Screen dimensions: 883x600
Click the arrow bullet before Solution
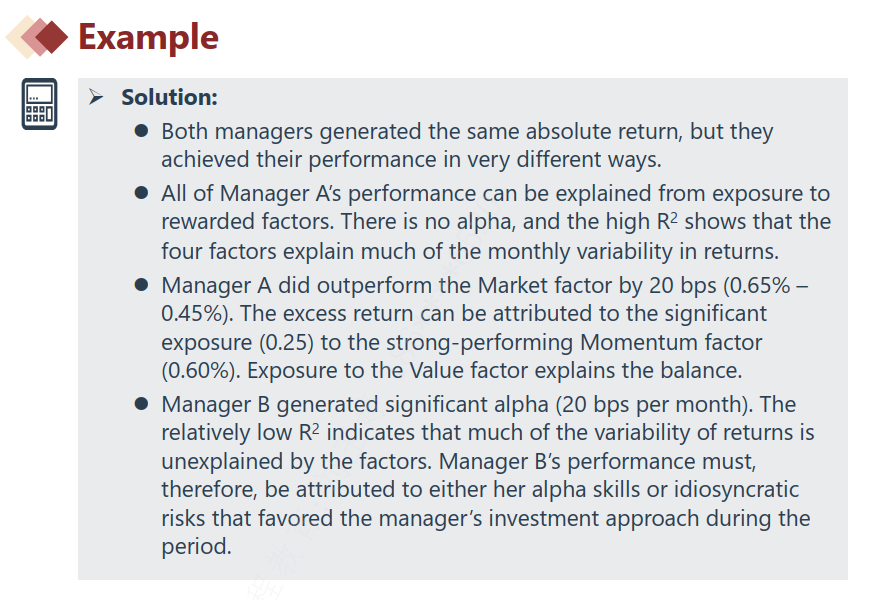click(95, 98)
